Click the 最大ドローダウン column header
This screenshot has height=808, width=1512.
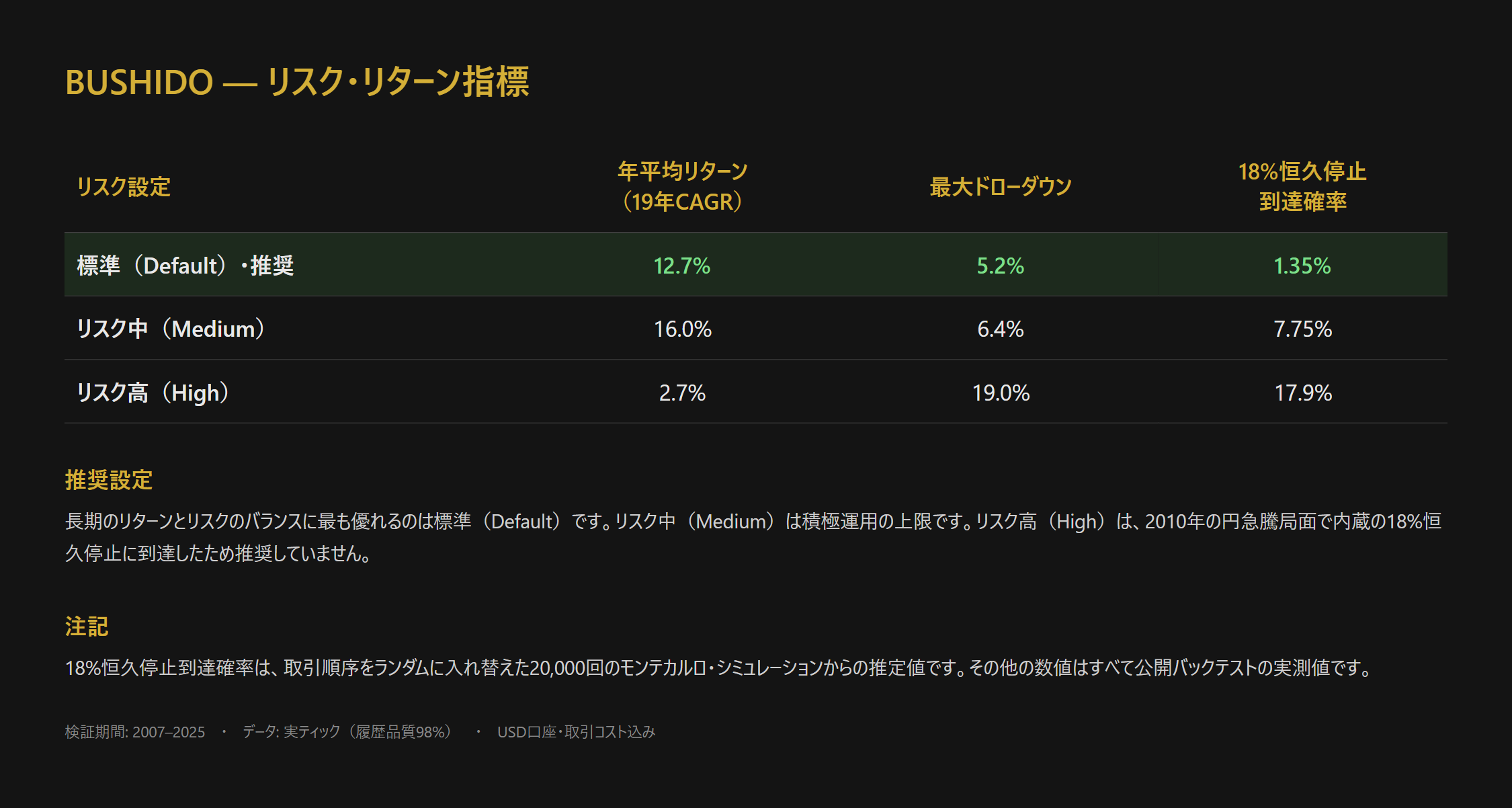(x=1000, y=187)
